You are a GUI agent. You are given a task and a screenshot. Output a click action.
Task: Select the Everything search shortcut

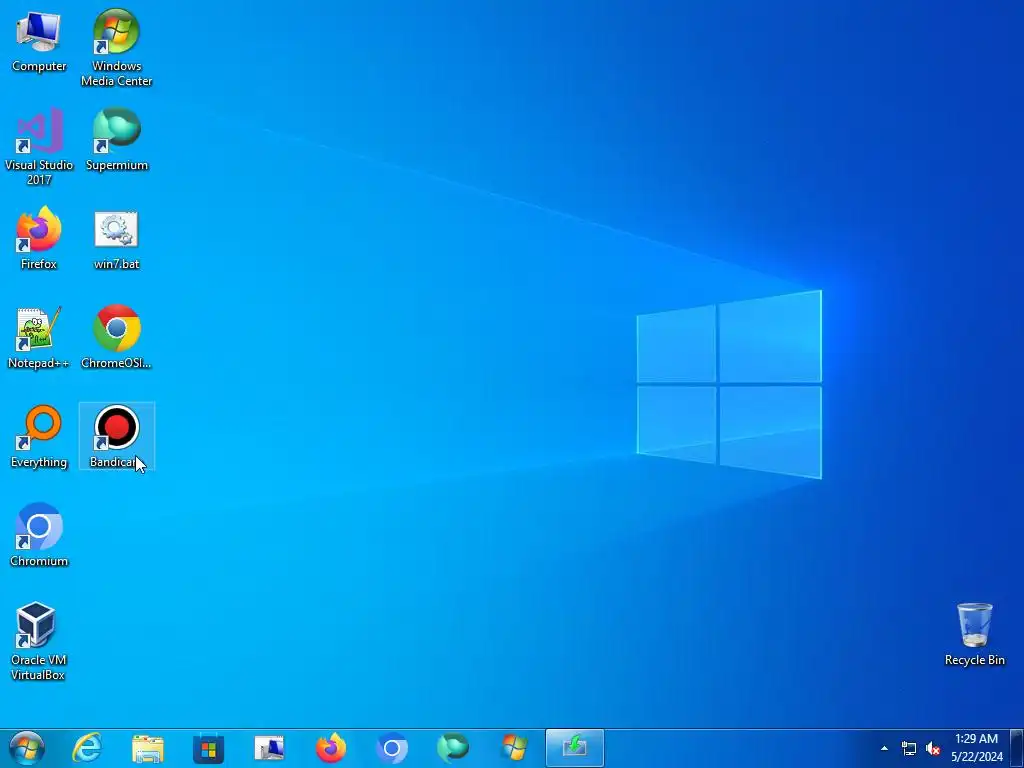(39, 437)
